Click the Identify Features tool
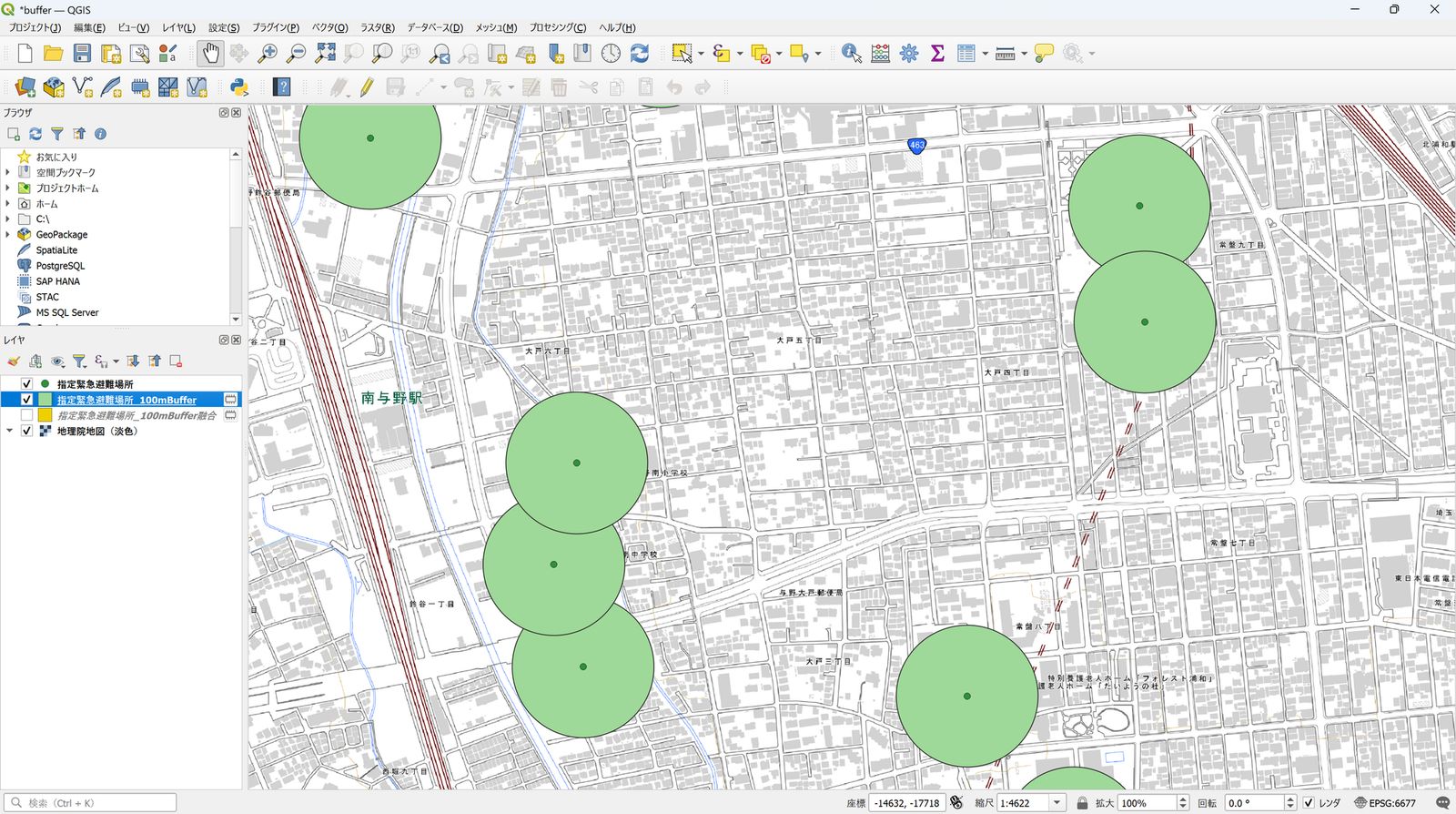The width and height of the screenshot is (1456, 814). click(851, 54)
